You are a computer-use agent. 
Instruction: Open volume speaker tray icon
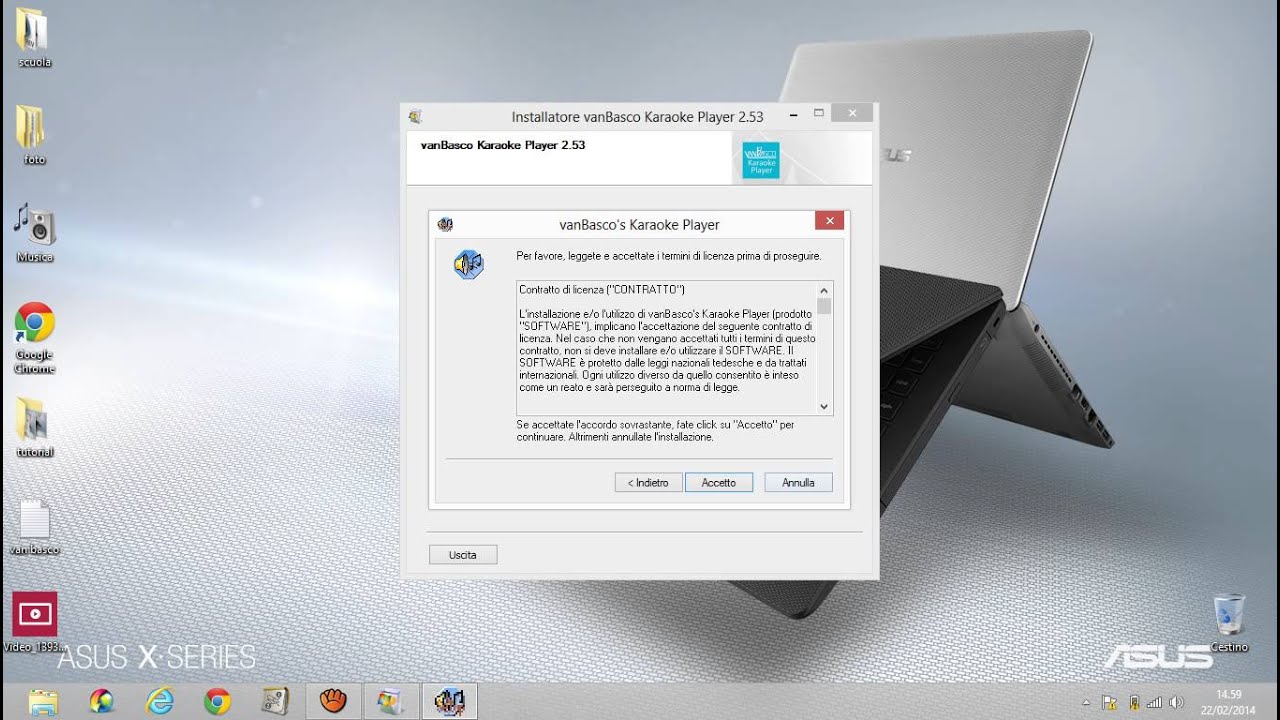[1177, 702]
